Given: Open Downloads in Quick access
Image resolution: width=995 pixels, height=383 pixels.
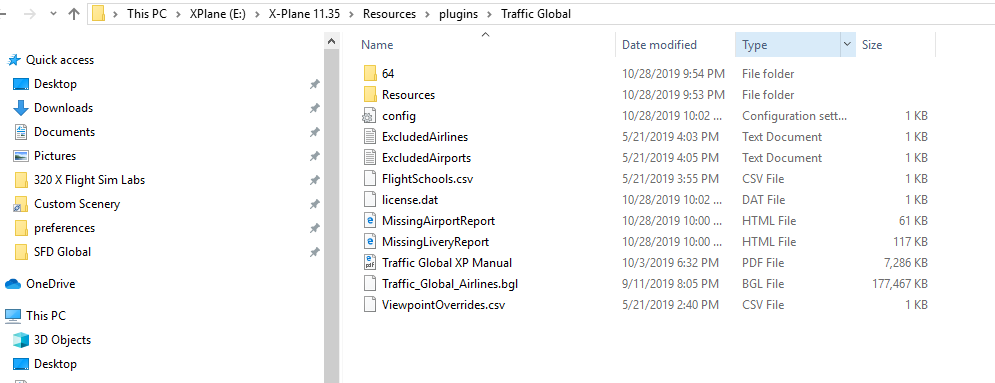Looking at the screenshot, I should (63, 108).
